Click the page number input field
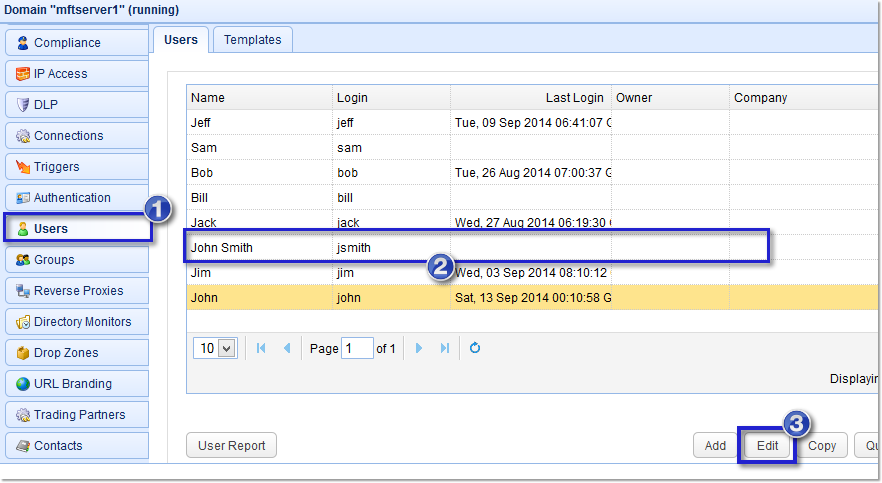Screen dimensions: 882x483 click(x=356, y=348)
